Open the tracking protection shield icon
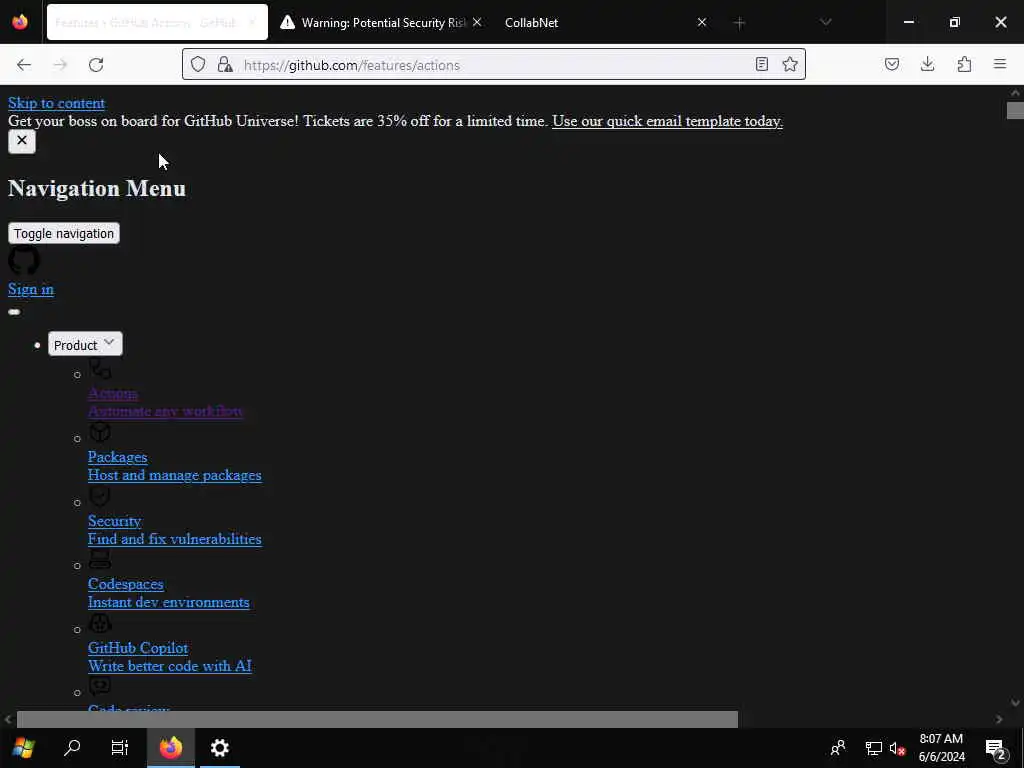This screenshot has width=1024, height=768. click(198, 64)
